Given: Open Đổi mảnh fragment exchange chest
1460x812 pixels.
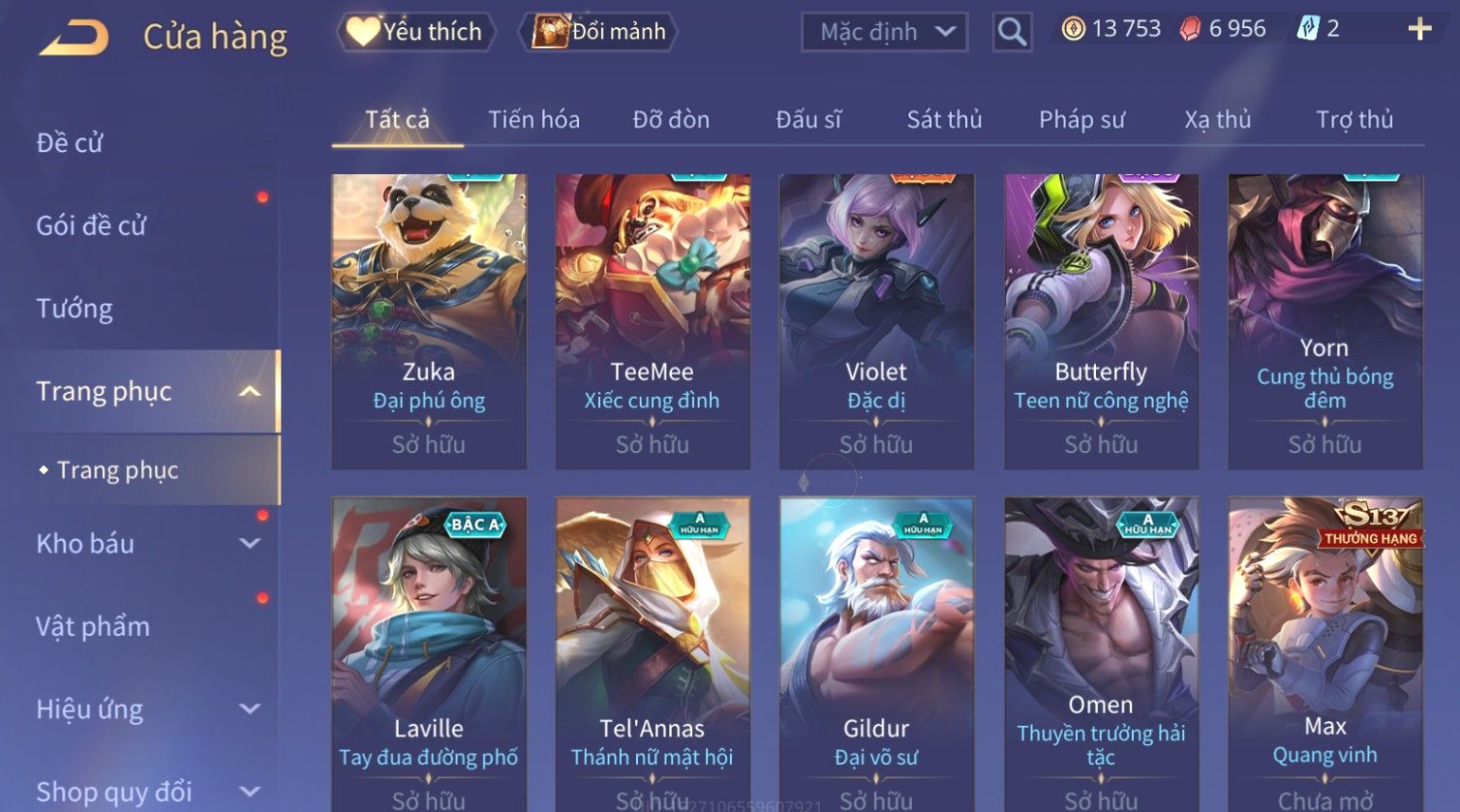Looking at the screenshot, I should tap(598, 31).
